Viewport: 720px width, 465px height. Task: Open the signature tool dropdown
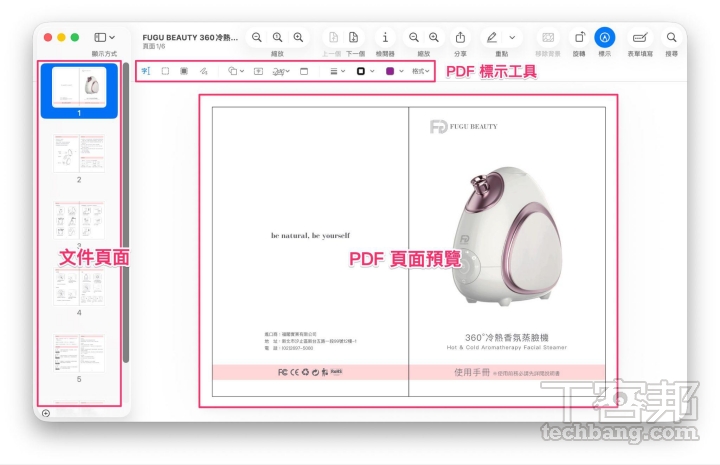click(281, 71)
